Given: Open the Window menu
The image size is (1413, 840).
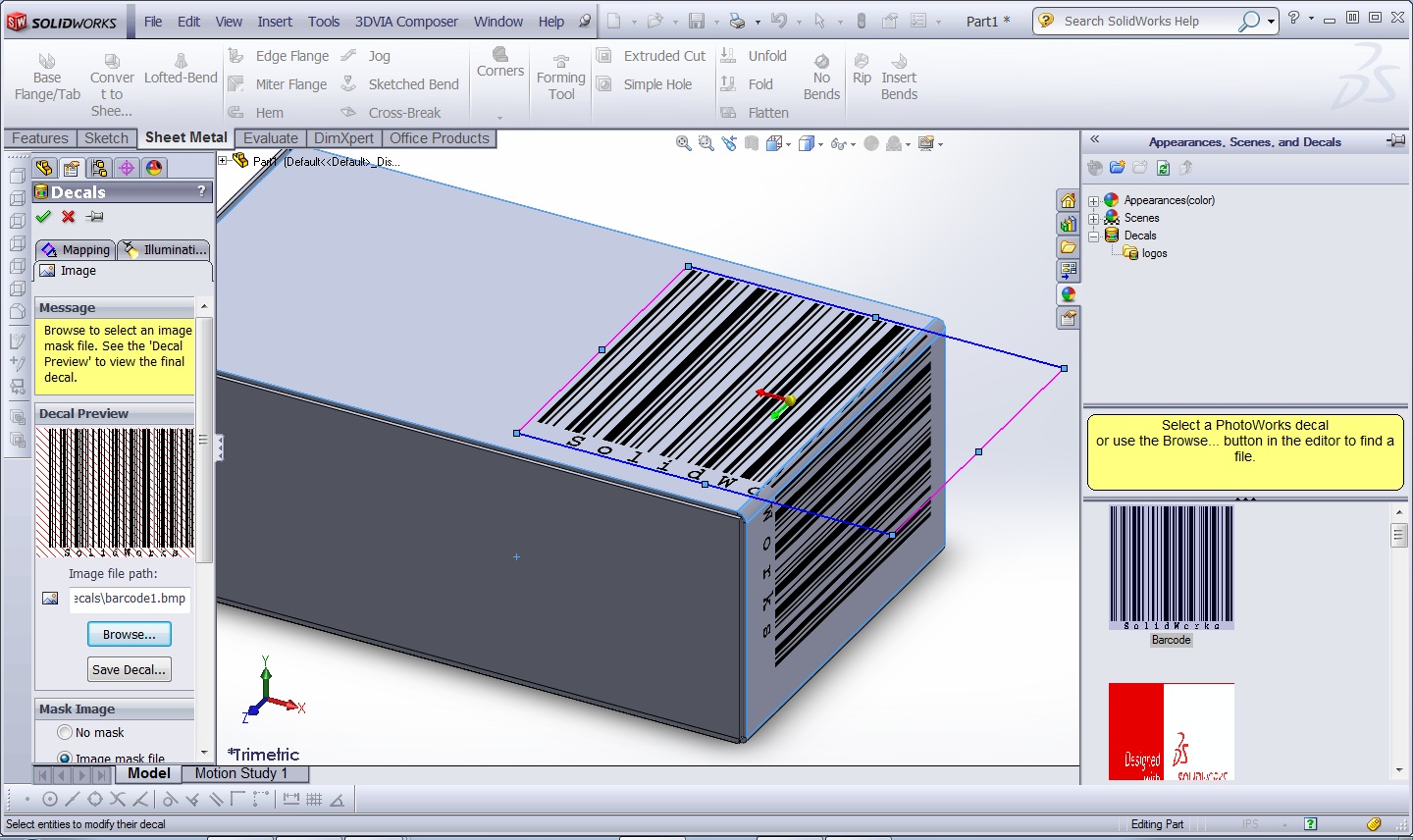Looking at the screenshot, I should 498,22.
